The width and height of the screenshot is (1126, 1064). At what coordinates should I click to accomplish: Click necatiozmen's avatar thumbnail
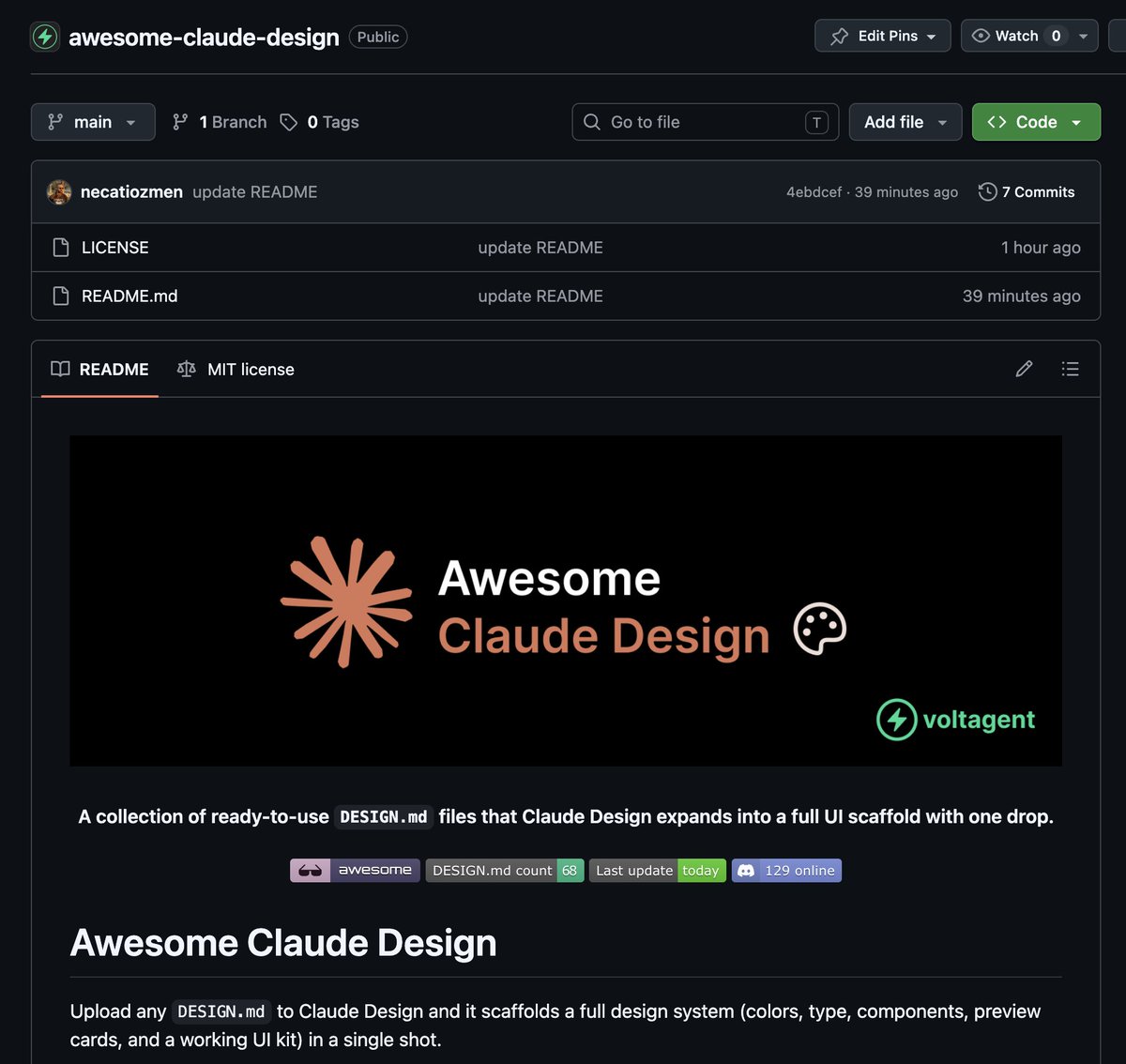point(59,191)
